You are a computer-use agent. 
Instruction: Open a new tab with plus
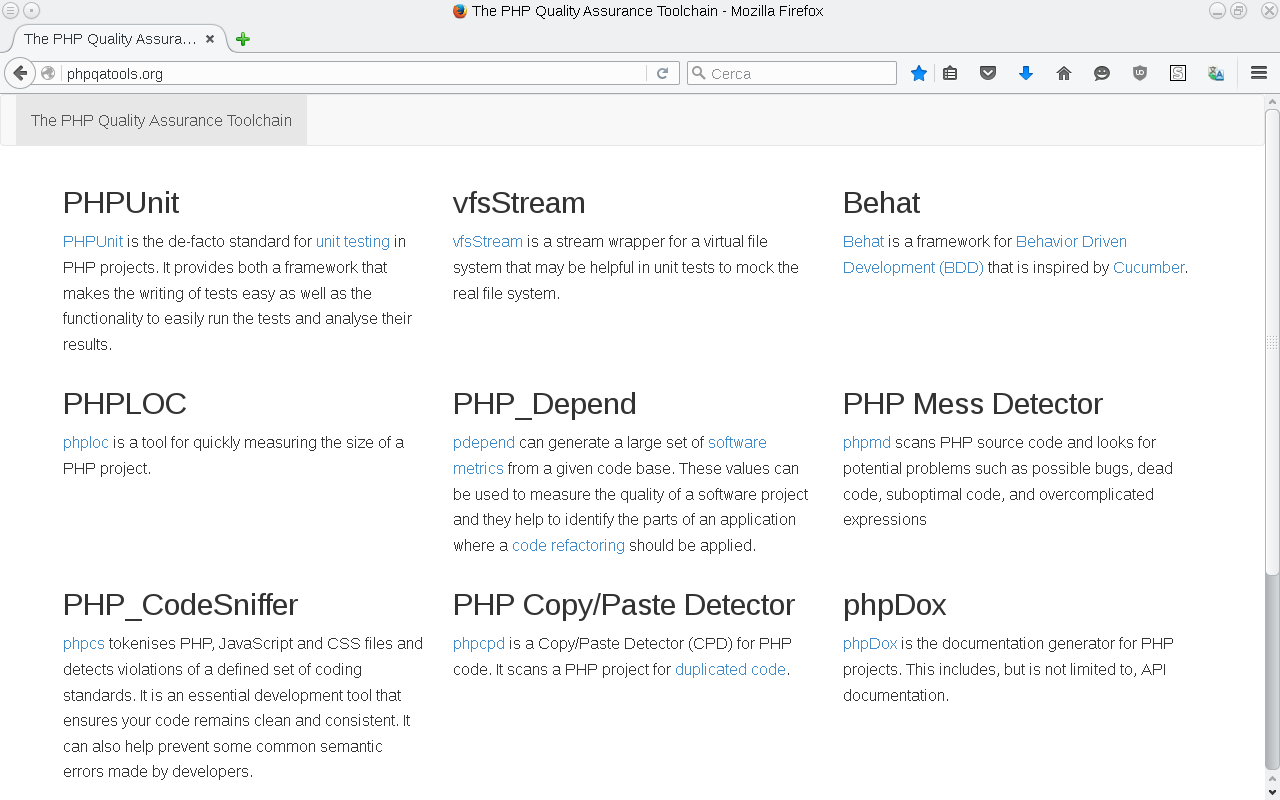point(243,39)
